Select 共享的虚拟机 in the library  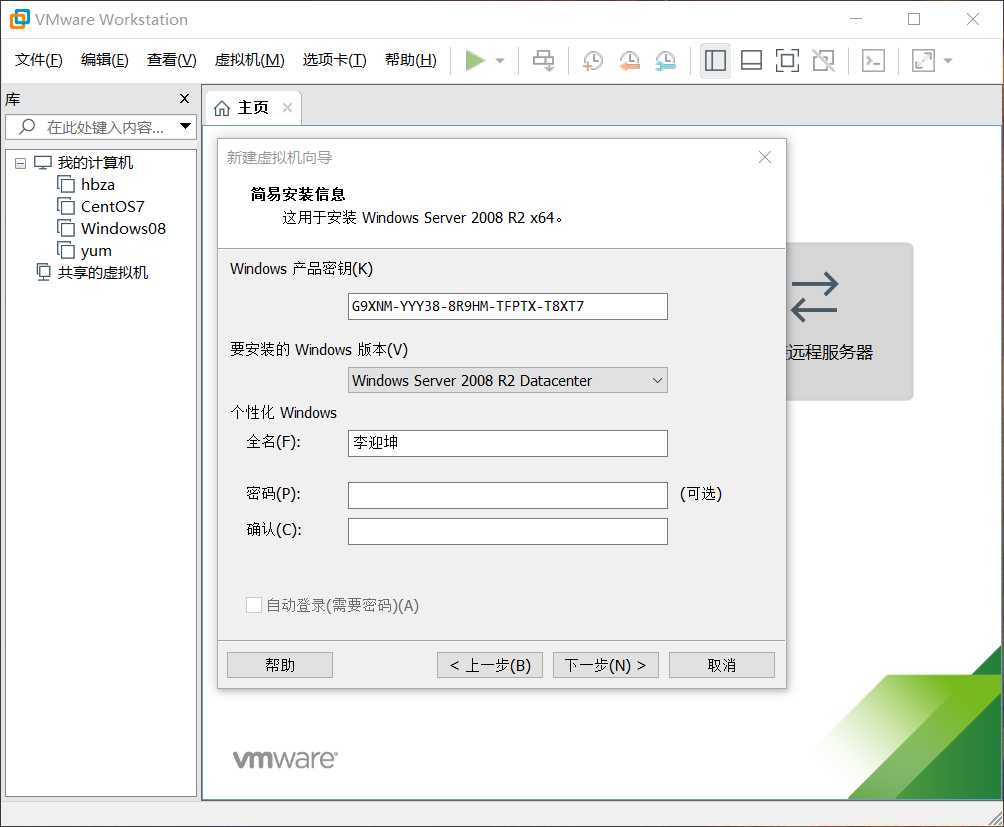(102, 273)
